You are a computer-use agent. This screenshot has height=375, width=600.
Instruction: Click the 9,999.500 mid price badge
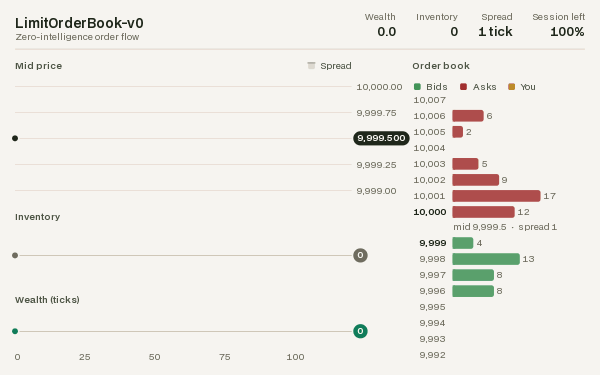(381, 138)
